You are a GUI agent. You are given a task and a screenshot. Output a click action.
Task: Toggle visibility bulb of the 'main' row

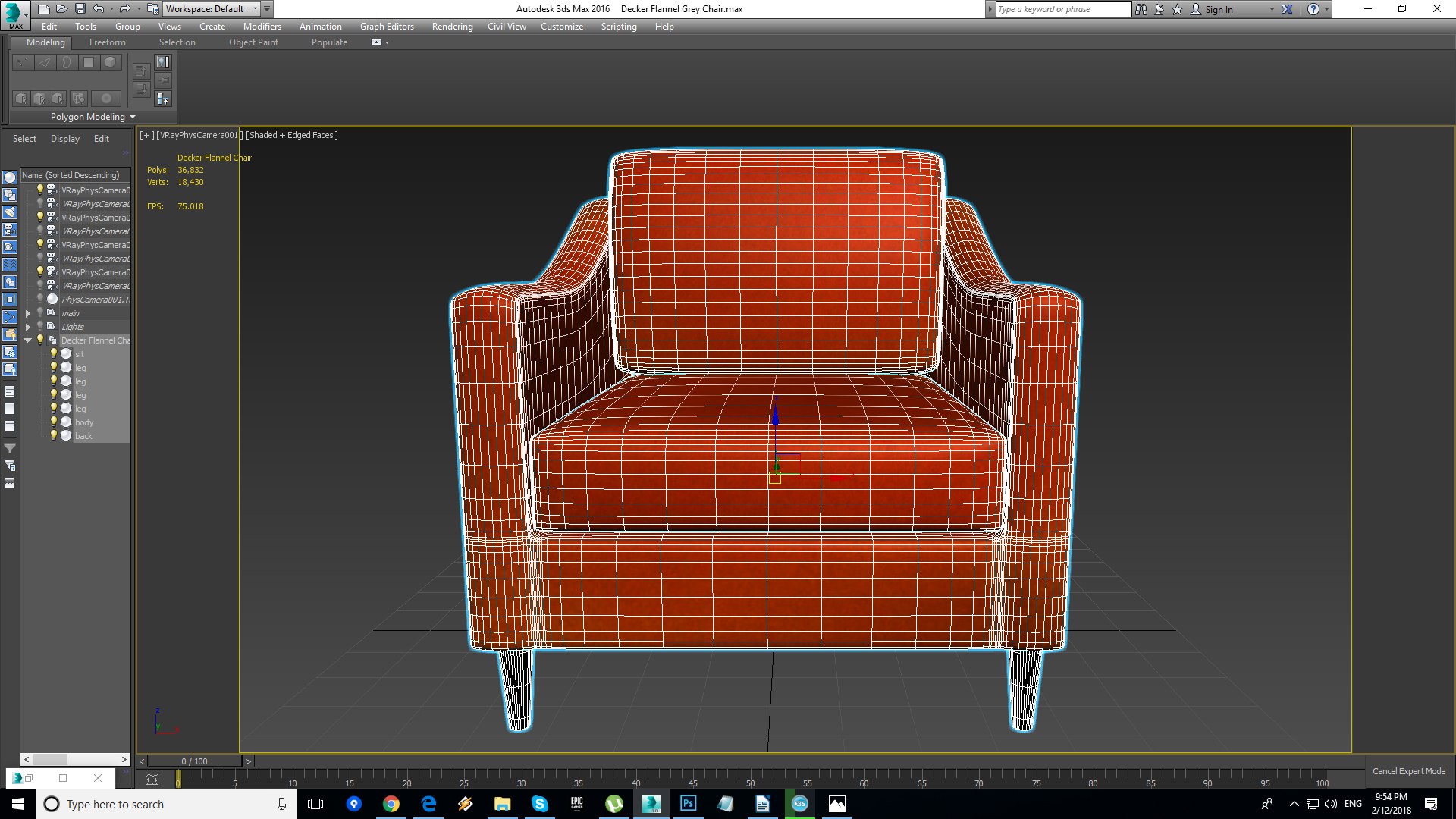[40, 312]
